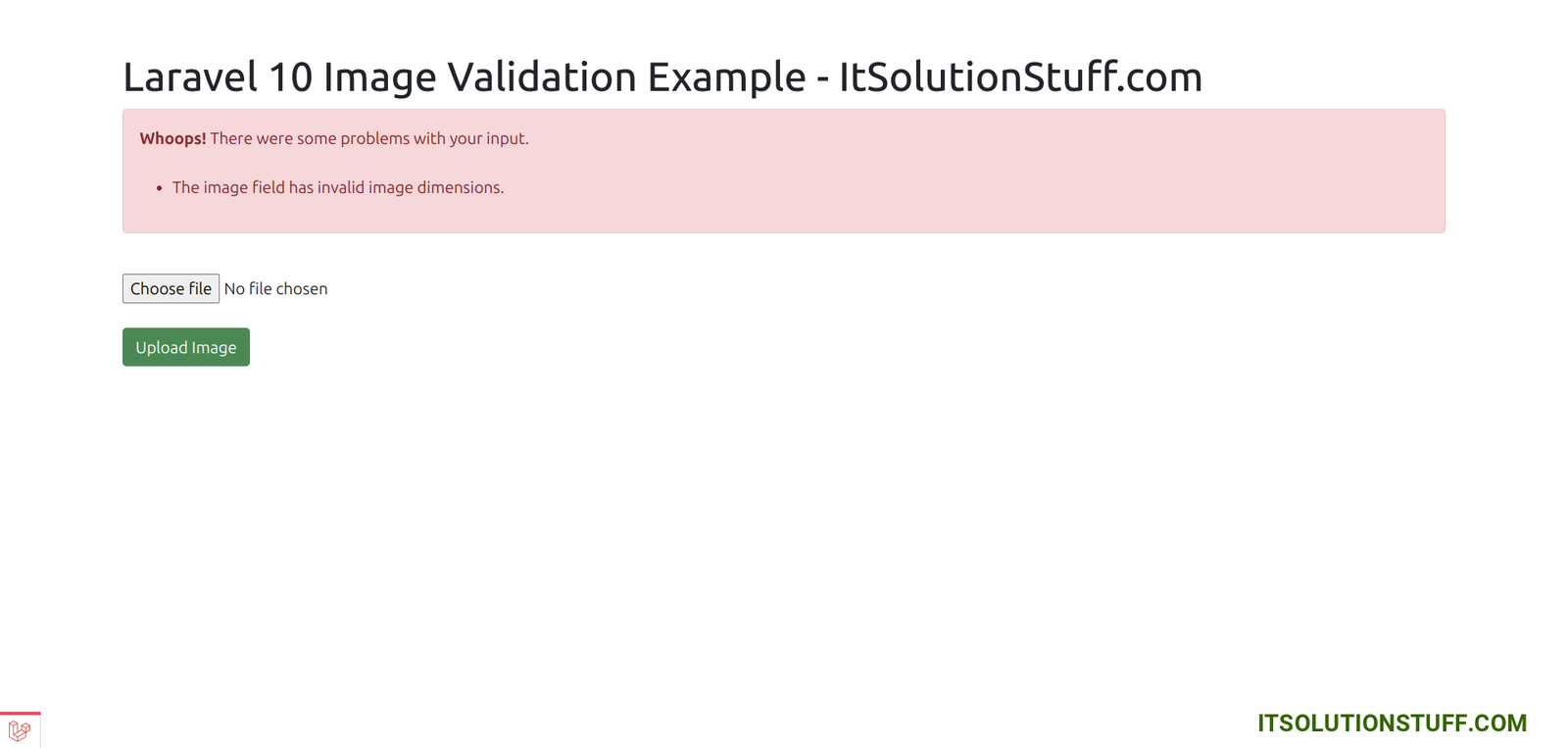Click the word "input" in the alert sentence

click(506, 138)
